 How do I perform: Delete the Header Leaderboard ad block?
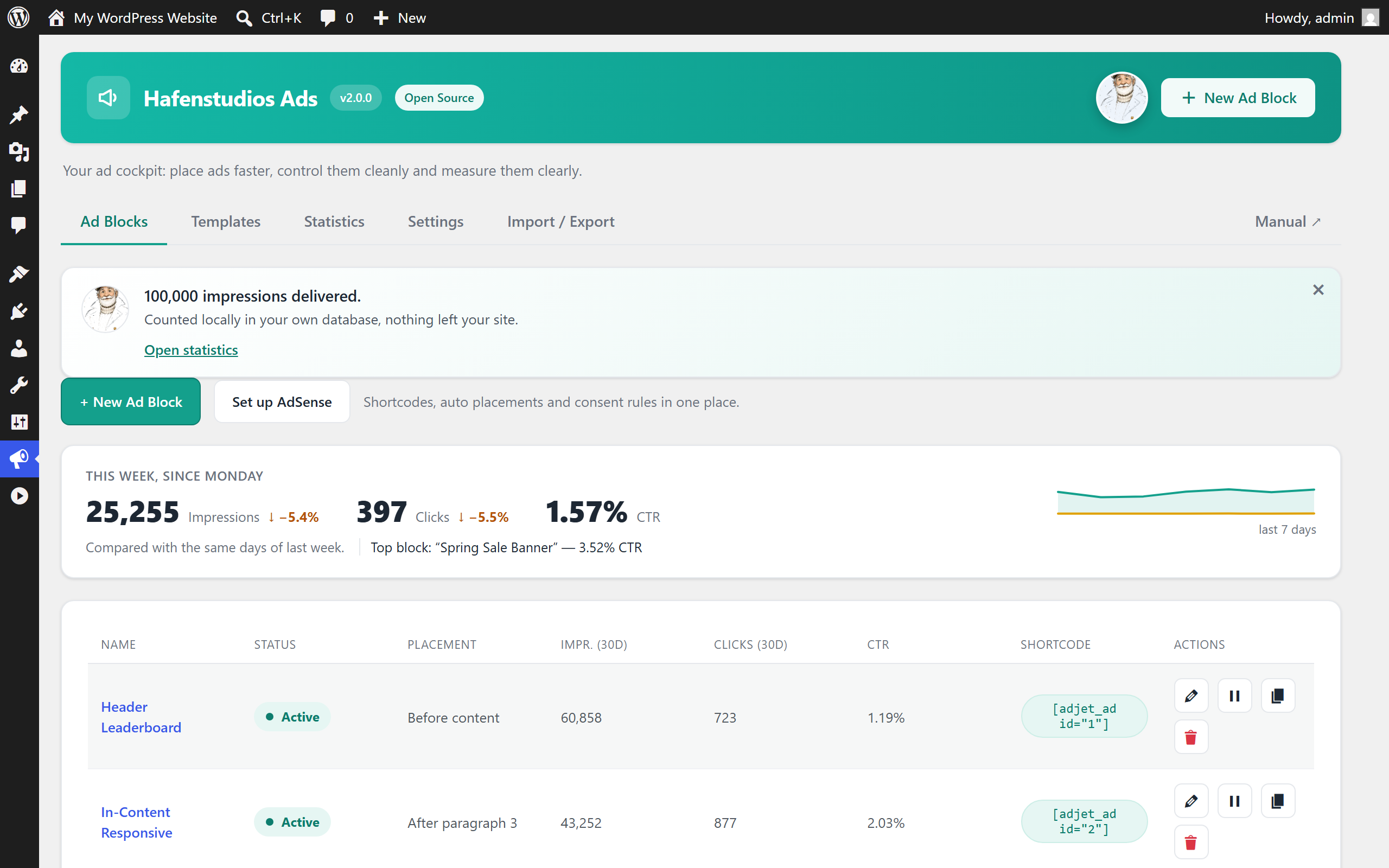pos(1191,737)
